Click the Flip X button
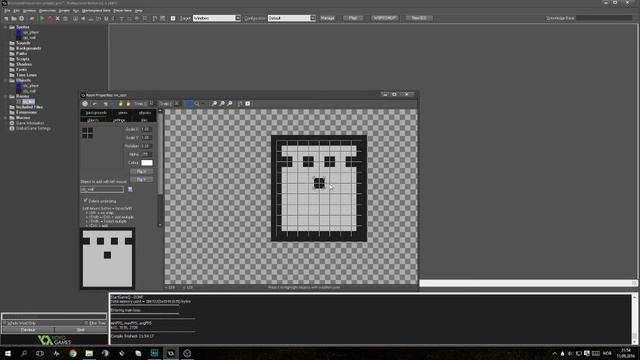640x360 pixels. pos(141,172)
